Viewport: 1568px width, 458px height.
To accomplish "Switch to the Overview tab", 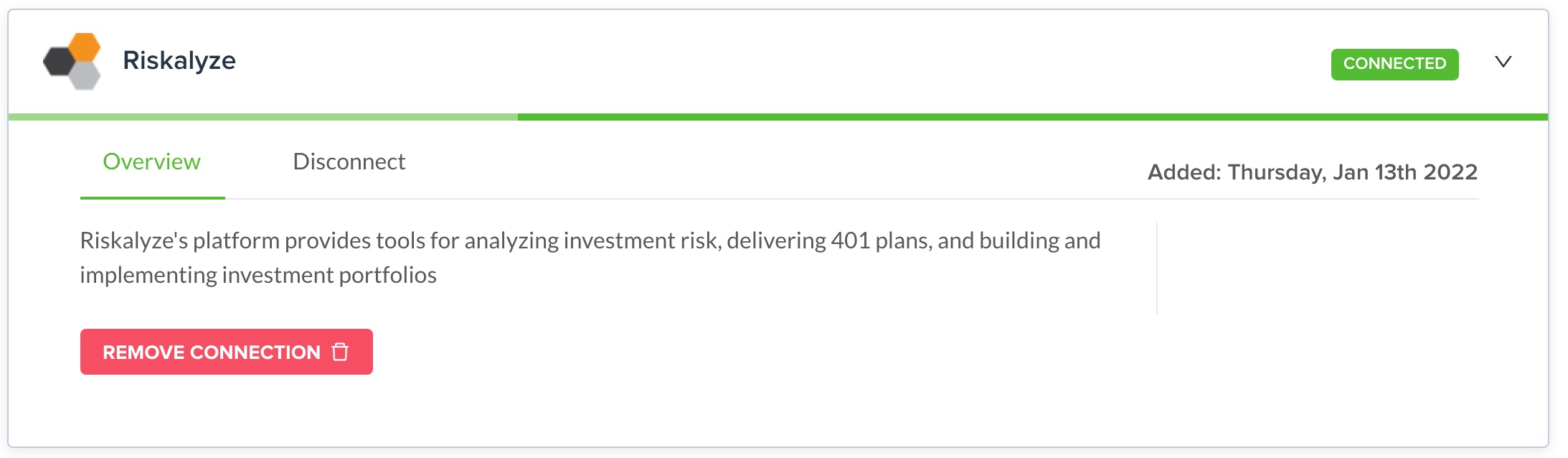I will [x=151, y=162].
